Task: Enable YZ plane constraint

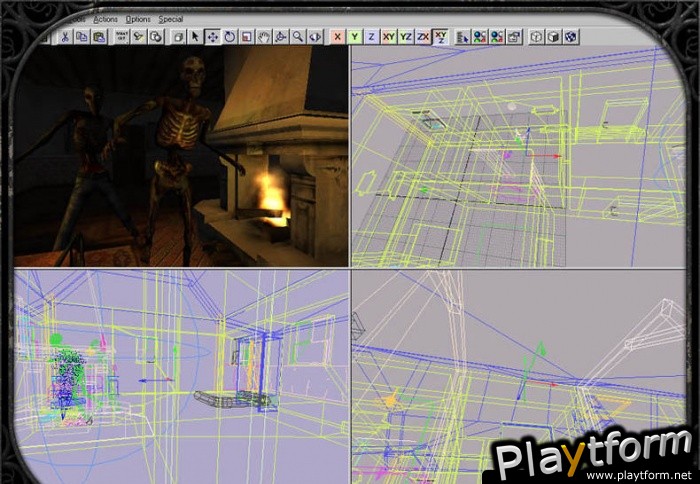Action: point(405,37)
